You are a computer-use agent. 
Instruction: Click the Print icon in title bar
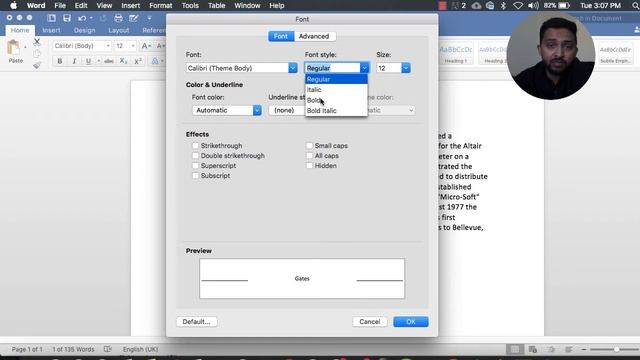118,18
